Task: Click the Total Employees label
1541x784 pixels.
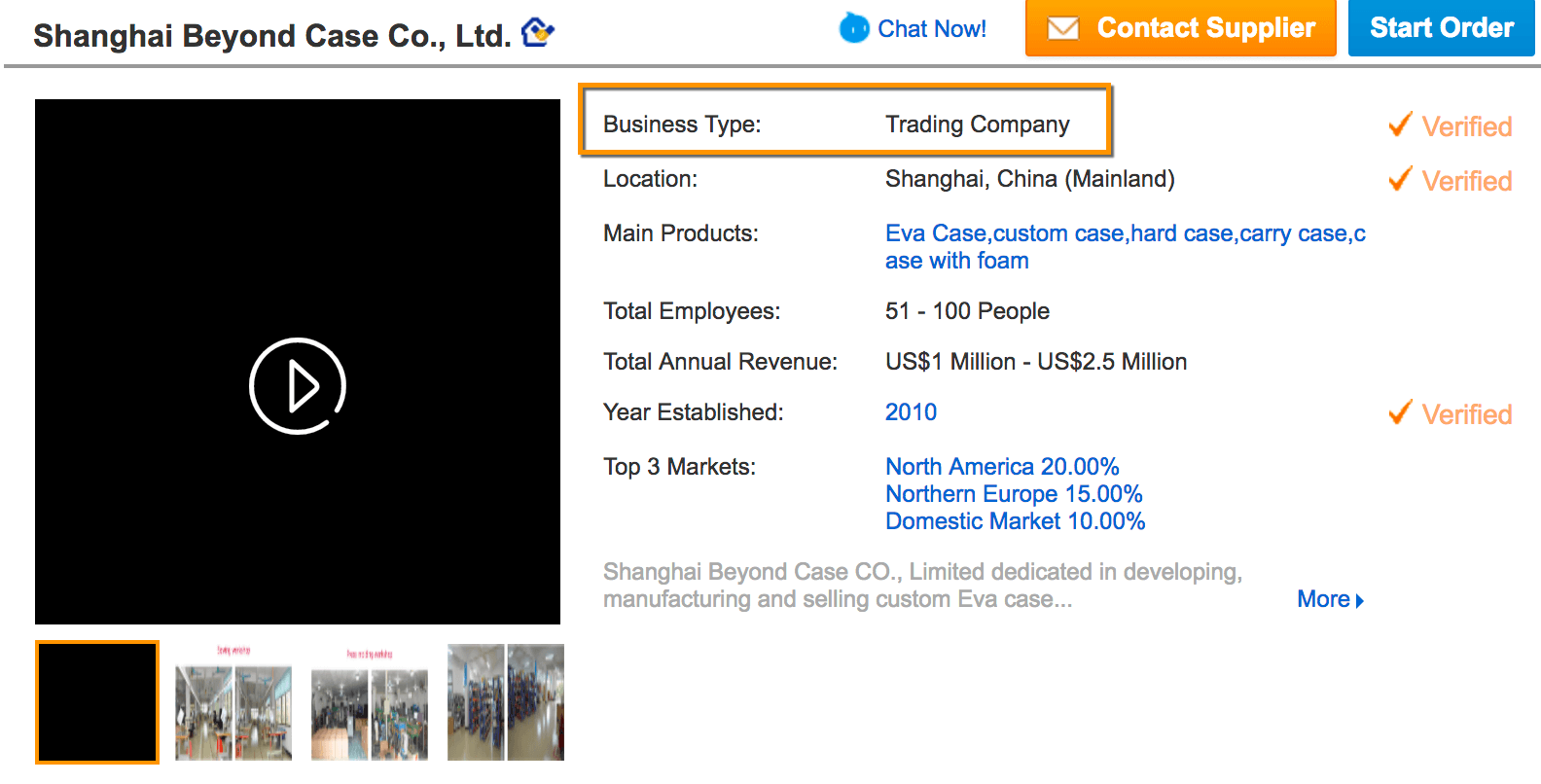Action: [x=692, y=311]
